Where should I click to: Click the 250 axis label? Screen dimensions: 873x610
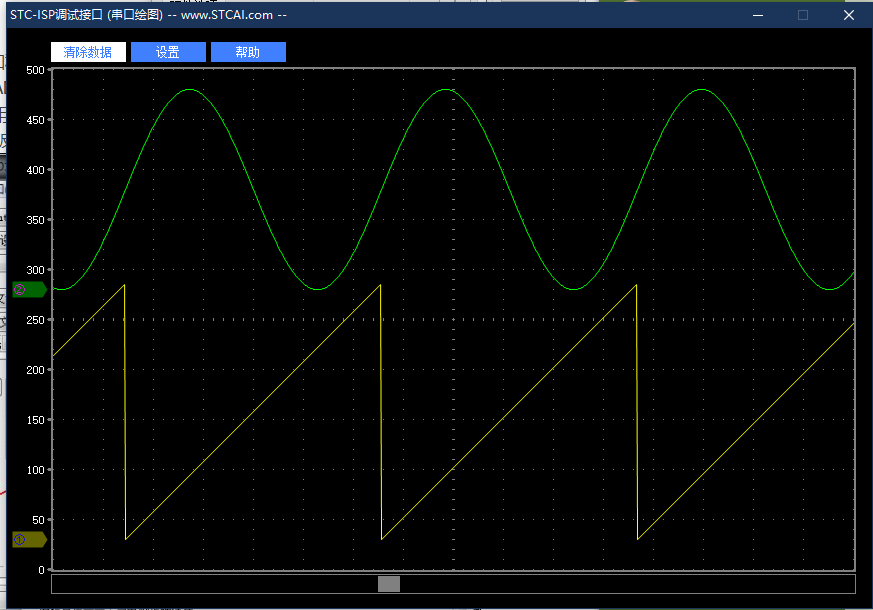point(35,320)
